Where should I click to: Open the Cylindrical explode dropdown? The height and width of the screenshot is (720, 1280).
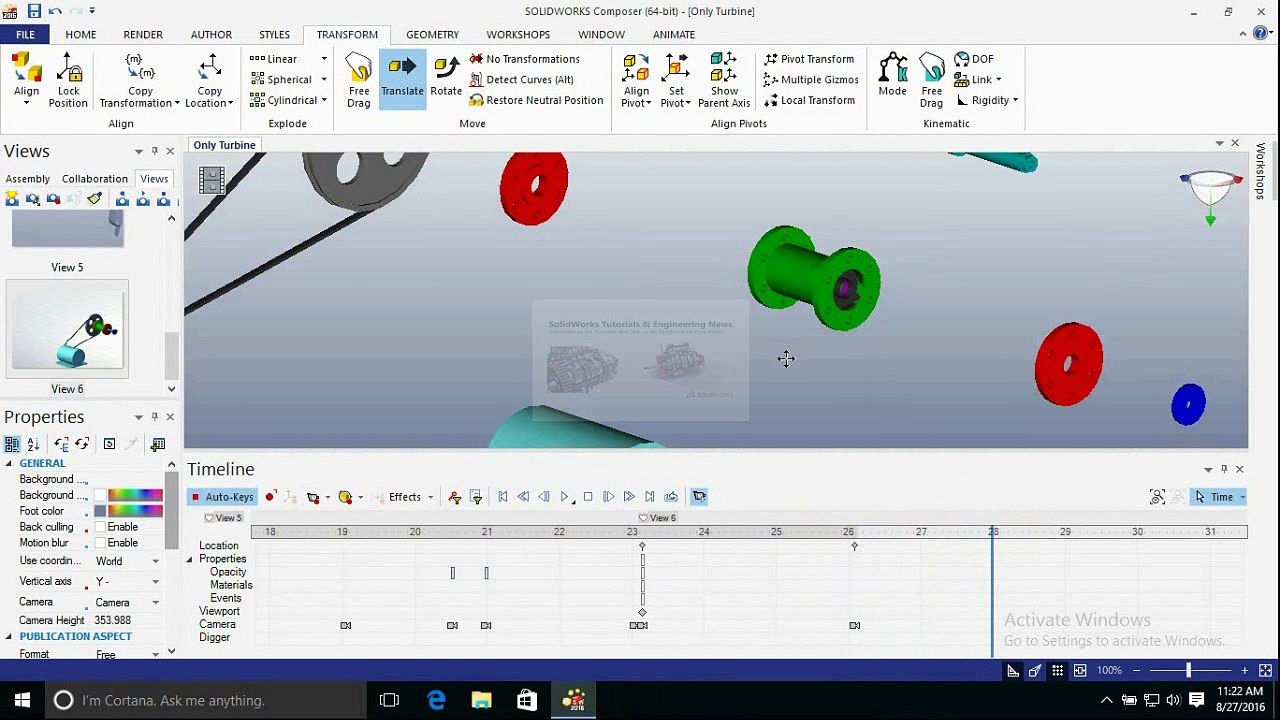click(324, 100)
